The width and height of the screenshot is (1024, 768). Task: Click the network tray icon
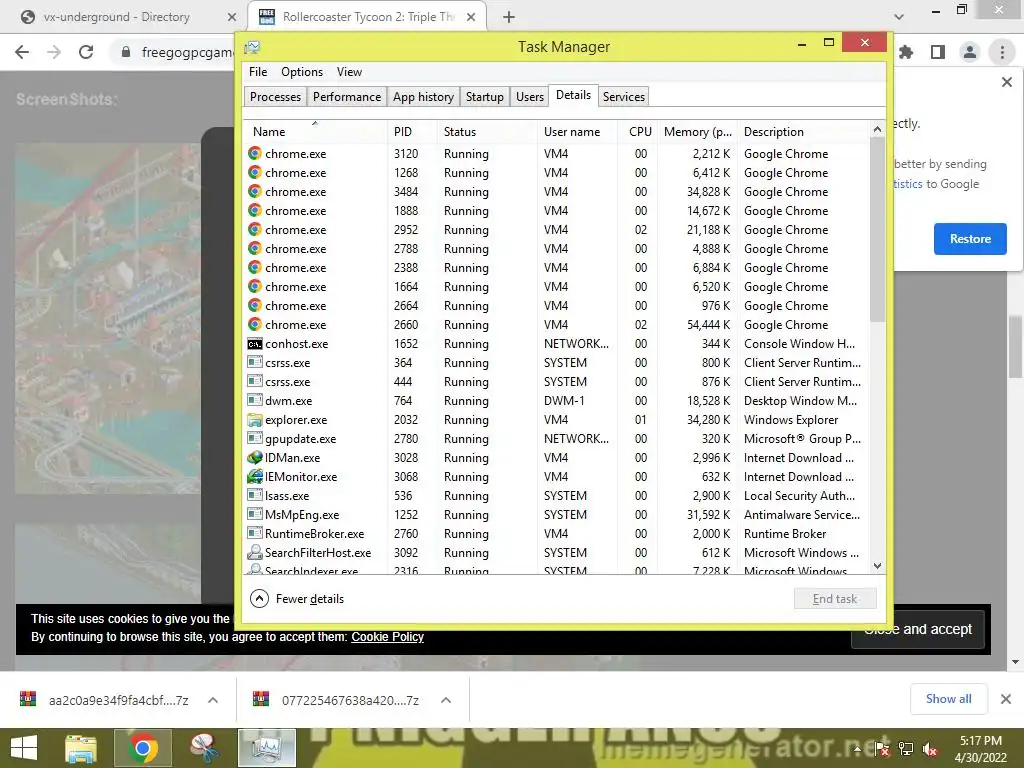click(906, 749)
